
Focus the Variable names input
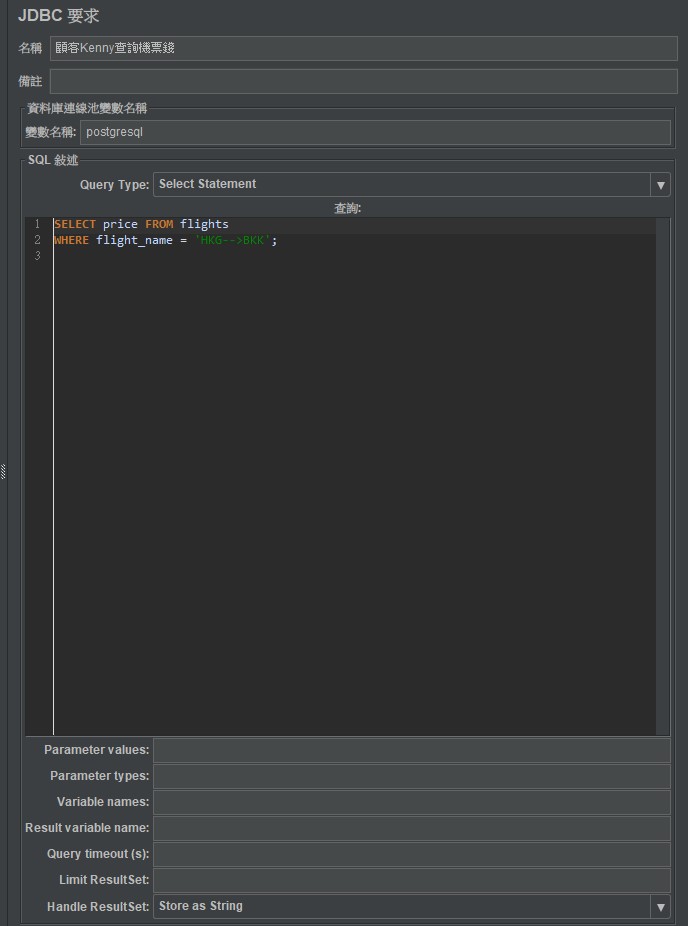click(411, 802)
